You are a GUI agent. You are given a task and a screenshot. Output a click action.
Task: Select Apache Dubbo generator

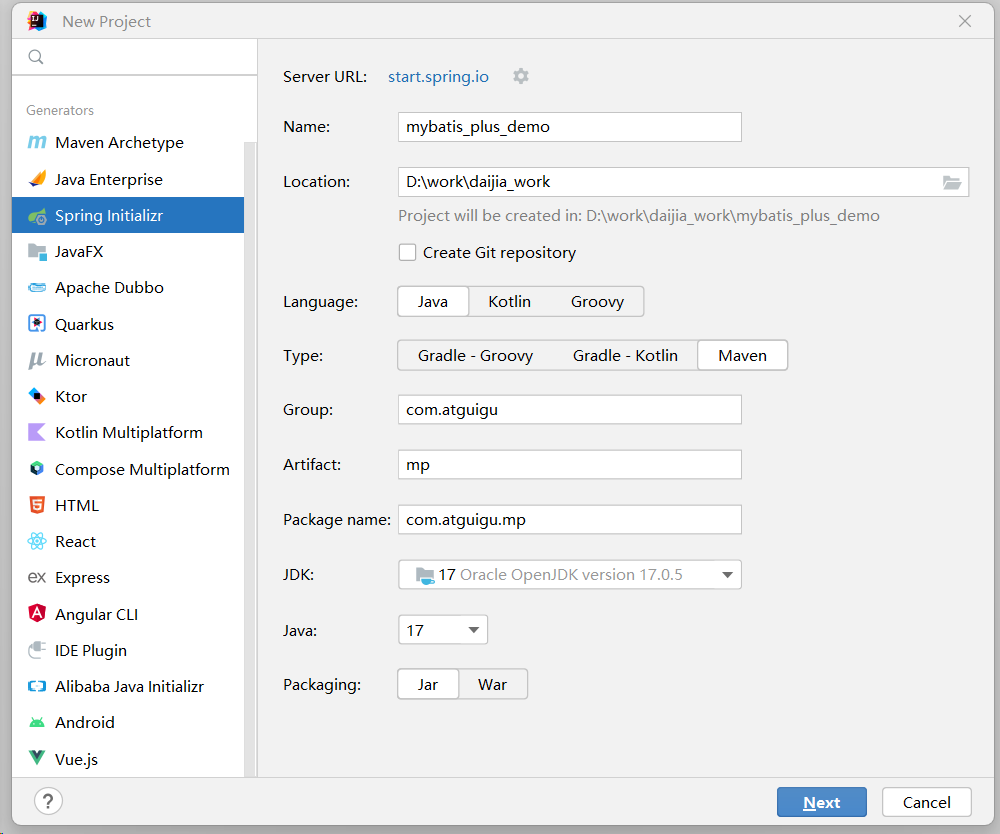point(128,288)
